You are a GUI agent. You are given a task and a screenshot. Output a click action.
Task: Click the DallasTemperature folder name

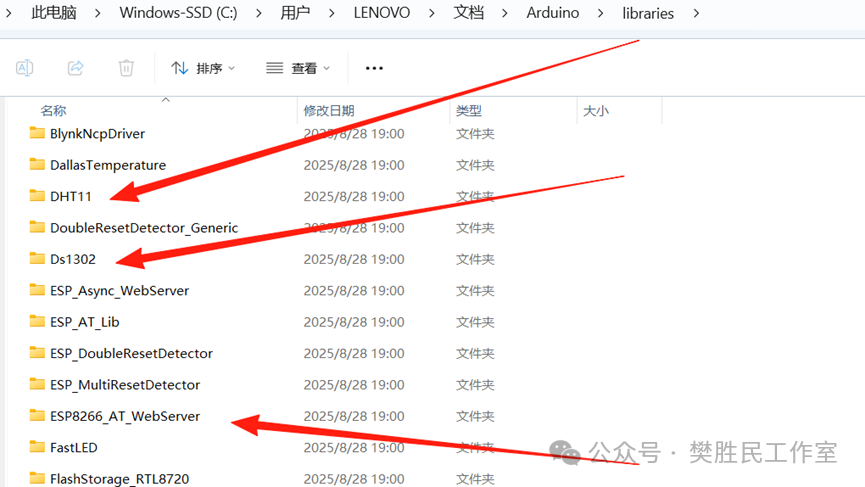tap(108, 165)
